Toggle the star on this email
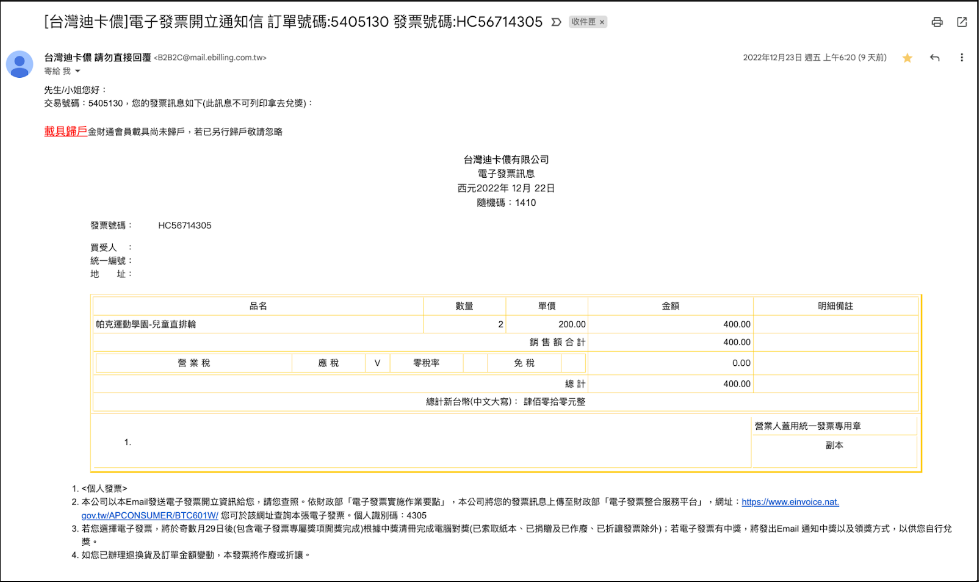This screenshot has width=979, height=582. 907,58
